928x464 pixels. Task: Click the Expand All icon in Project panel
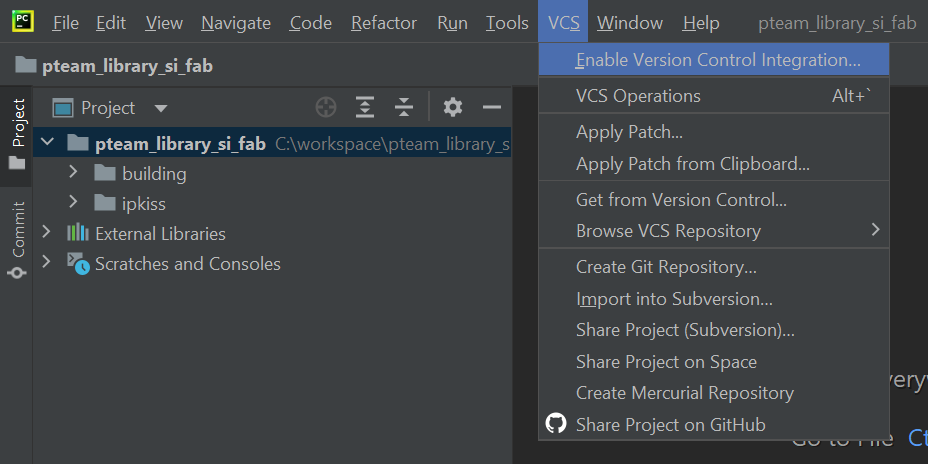pos(365,107)
